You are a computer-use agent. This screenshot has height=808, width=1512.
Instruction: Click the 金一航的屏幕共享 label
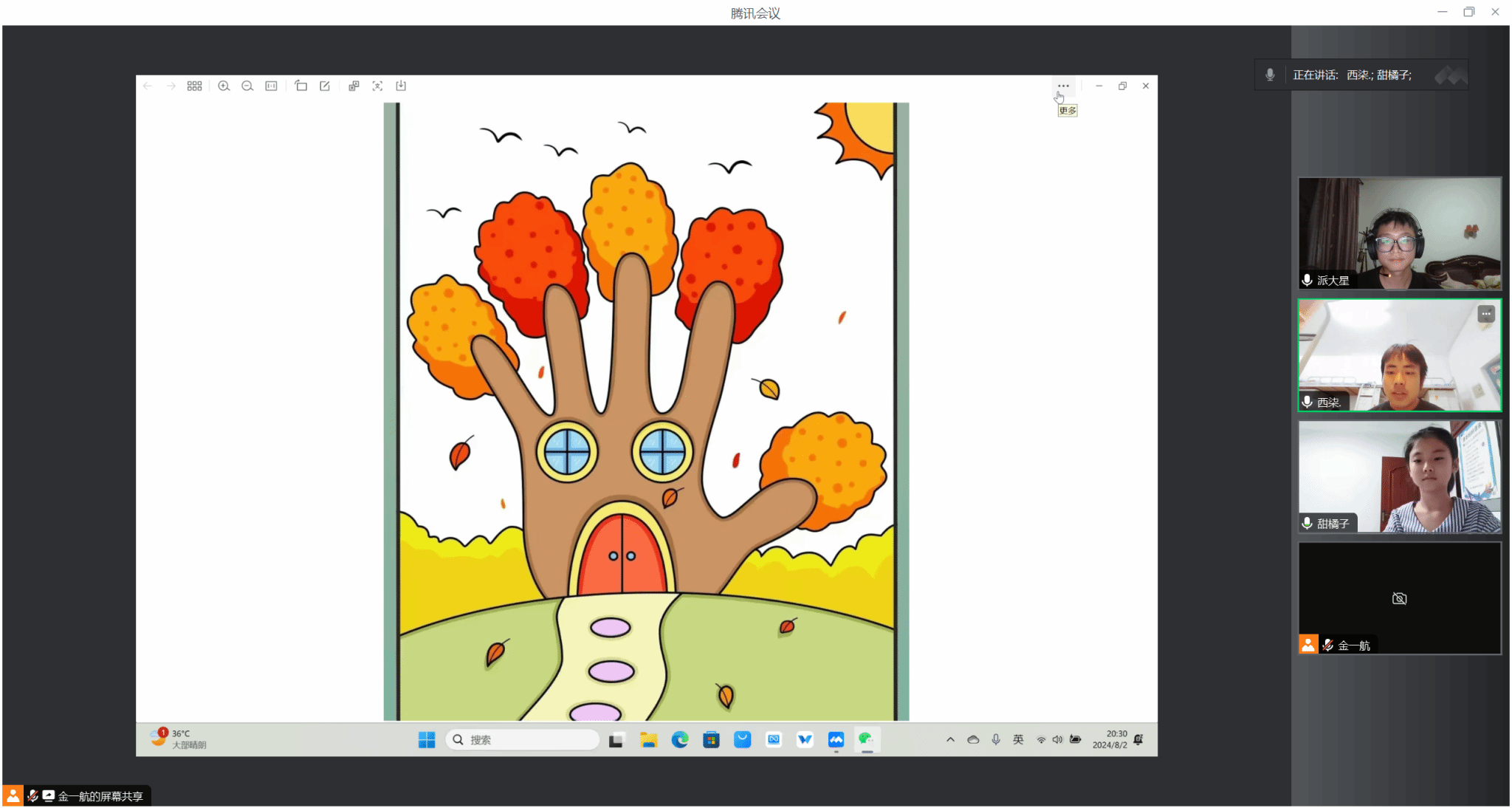100,796
